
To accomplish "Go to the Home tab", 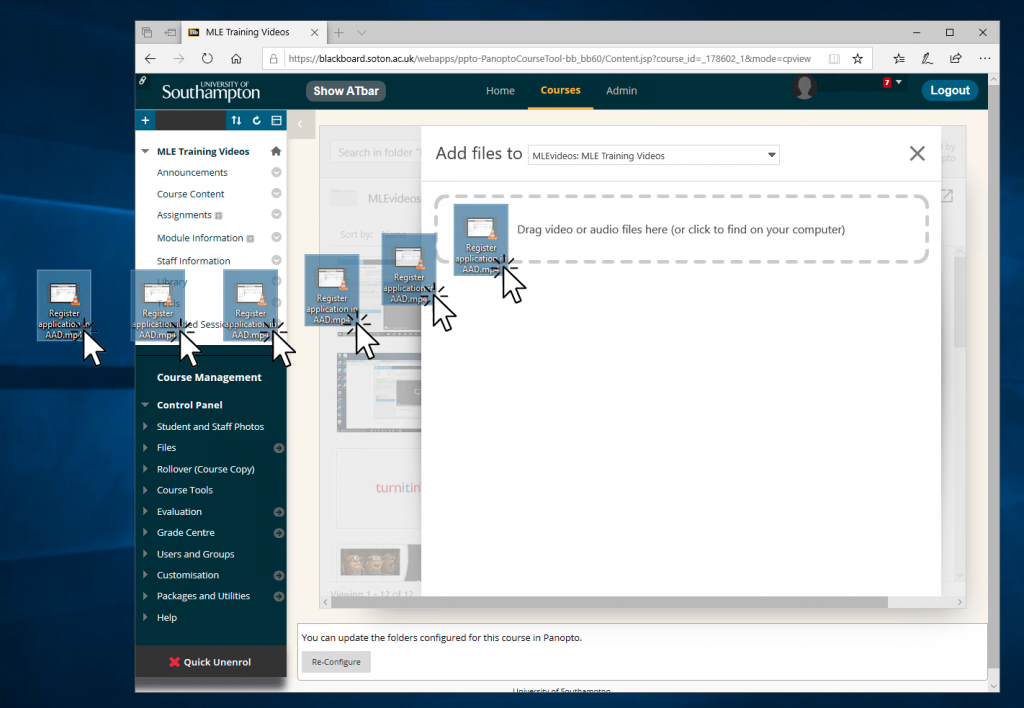I will 500,91.
